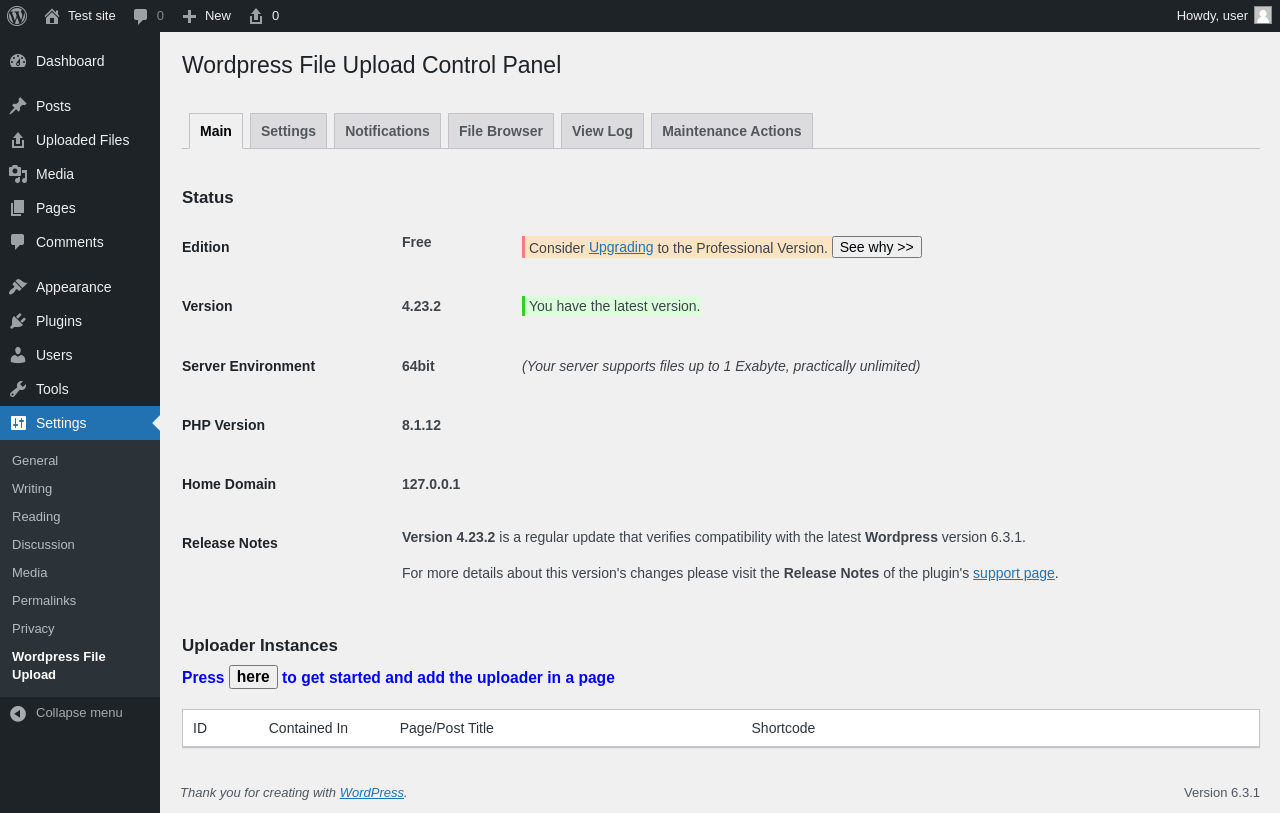Collapse the admin sidebar menu
Viewport: 1280px width, 813px height.
(x=66, y=713)
